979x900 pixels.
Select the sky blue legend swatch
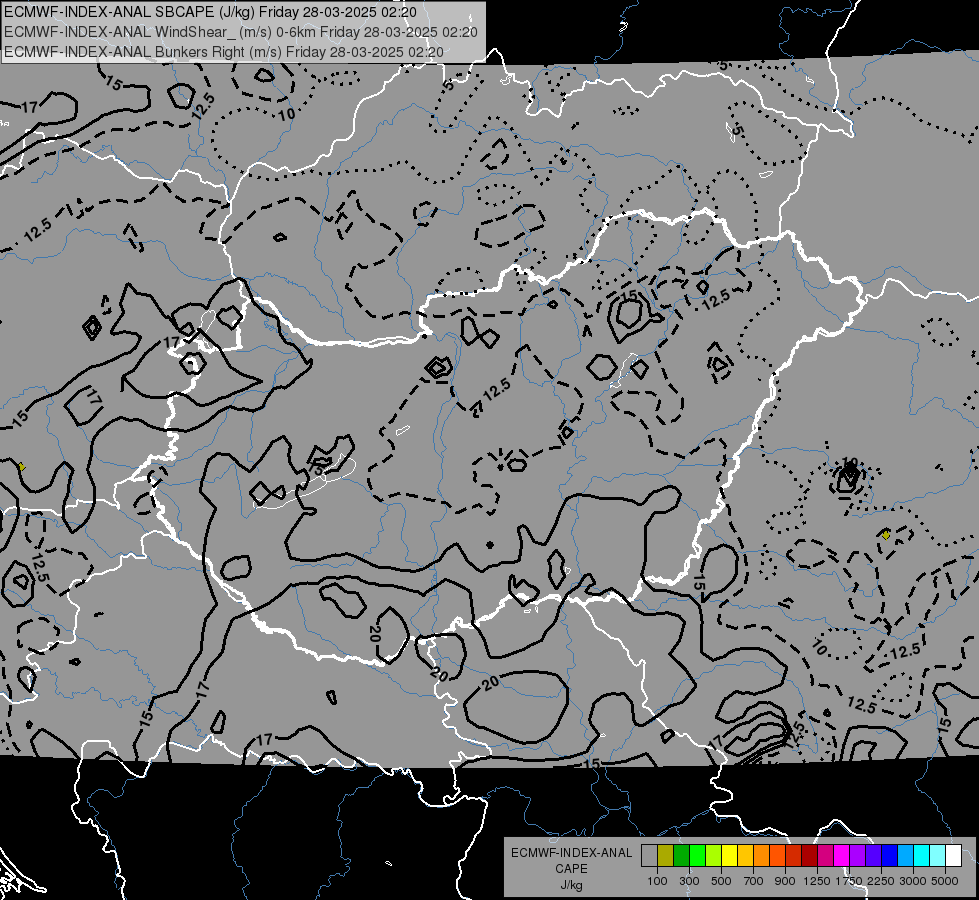[905, 856]
